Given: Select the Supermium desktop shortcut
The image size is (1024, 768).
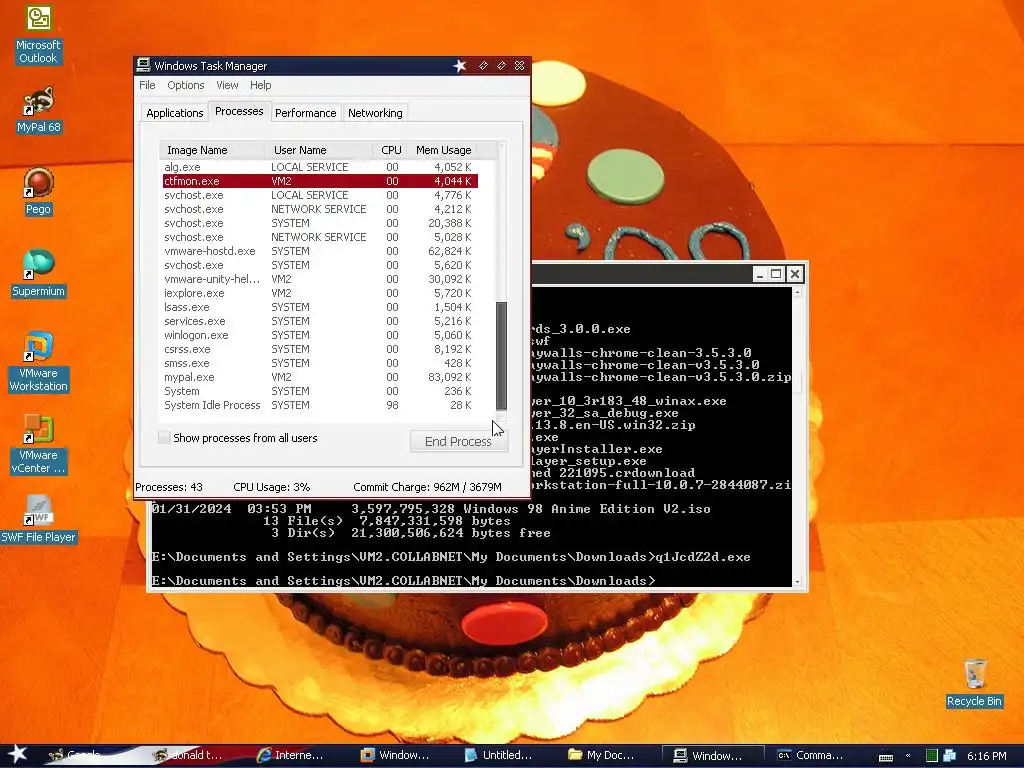Looking at the screenshot, I should pos(38,274).
